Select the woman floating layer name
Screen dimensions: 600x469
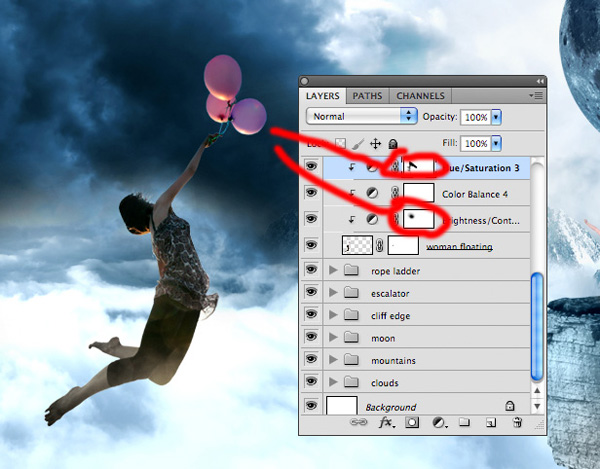(x=459, y=247)
